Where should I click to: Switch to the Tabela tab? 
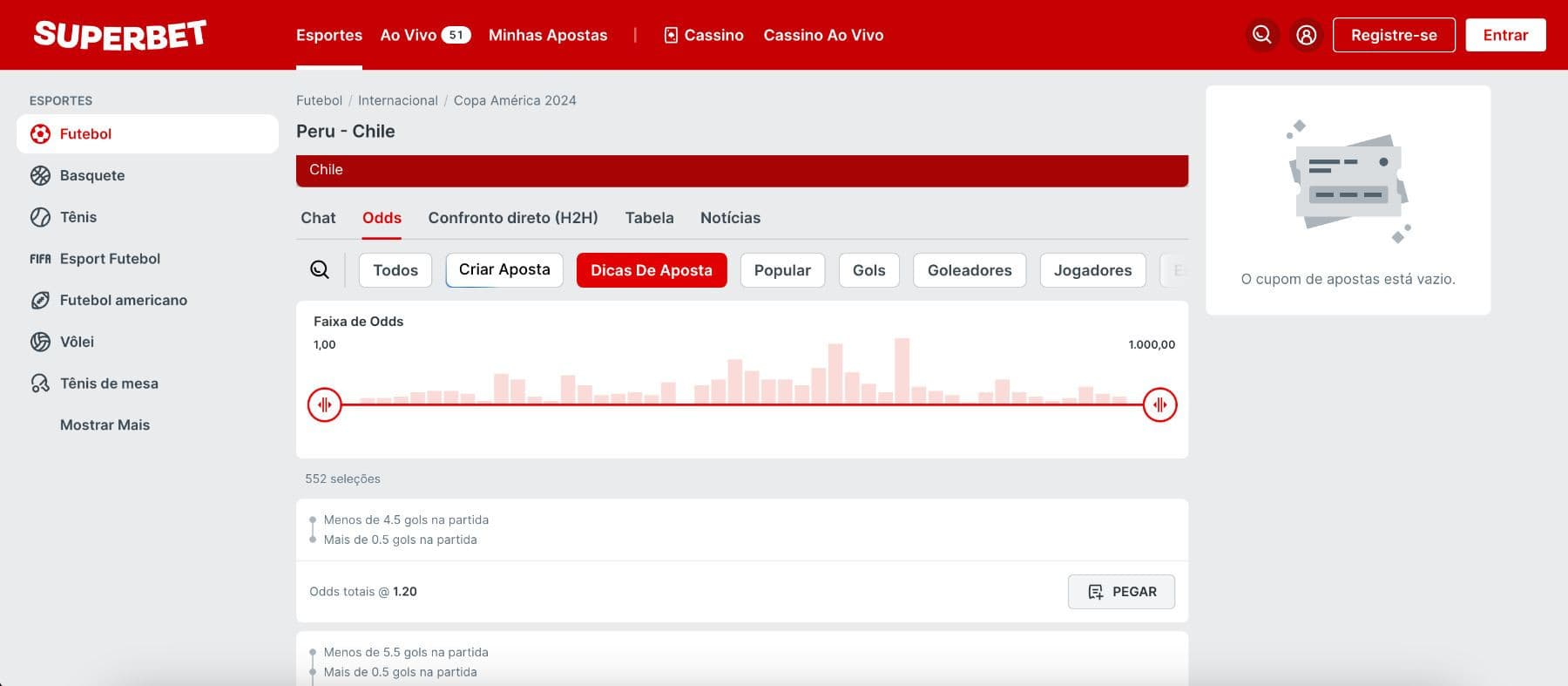coord(649,218)
